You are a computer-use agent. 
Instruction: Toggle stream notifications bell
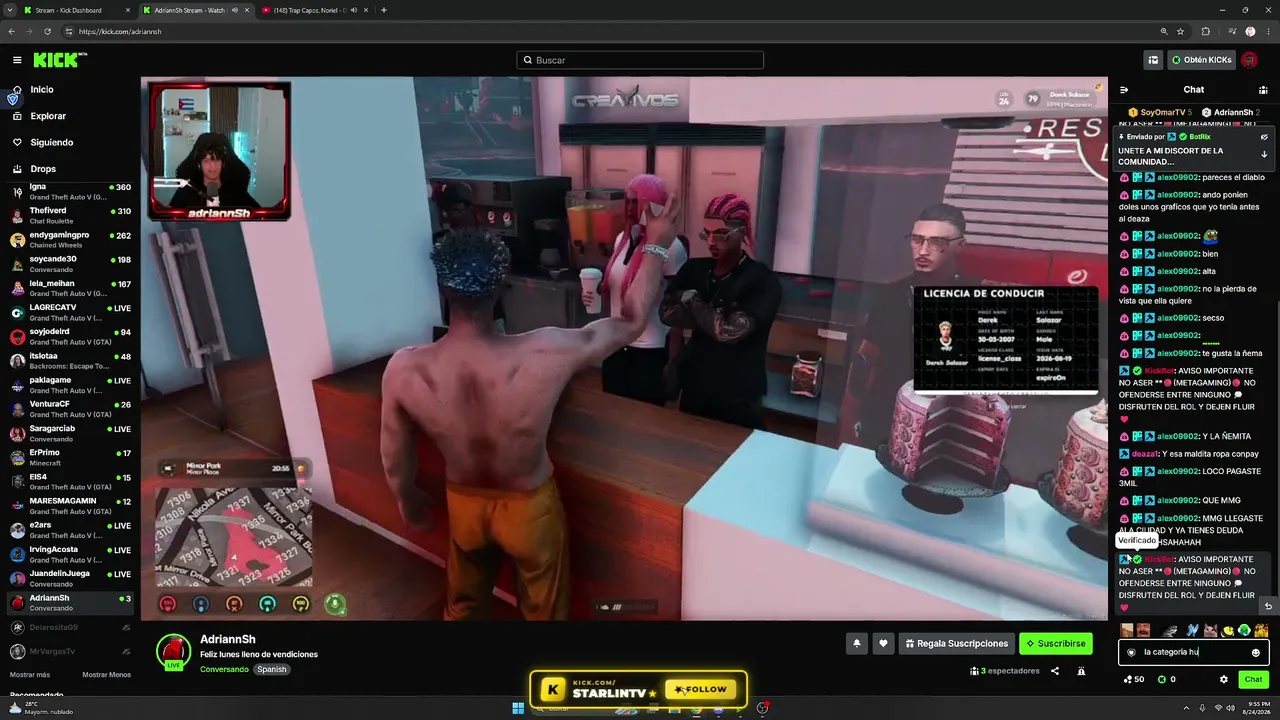point(857,644)
